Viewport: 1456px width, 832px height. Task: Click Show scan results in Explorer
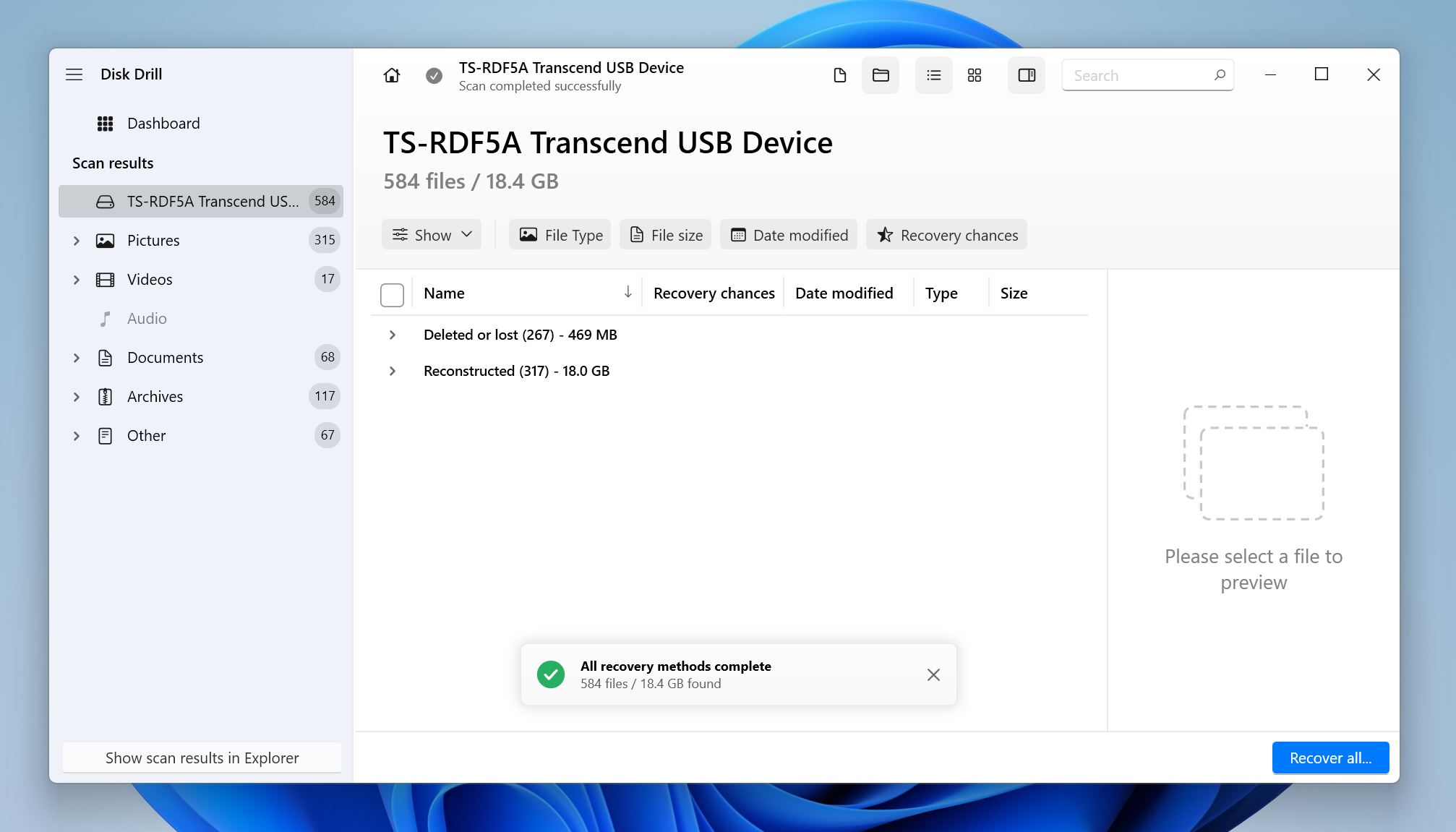[202, 757]
